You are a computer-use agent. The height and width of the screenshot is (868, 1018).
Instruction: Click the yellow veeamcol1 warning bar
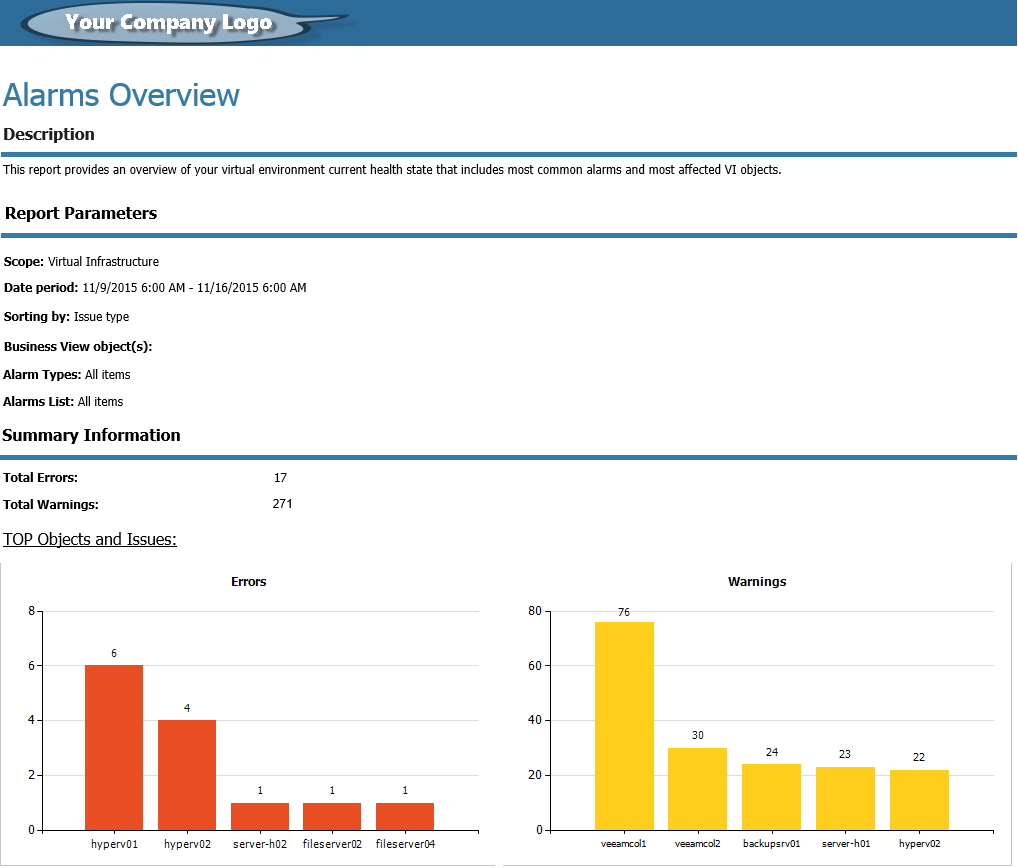625,726
